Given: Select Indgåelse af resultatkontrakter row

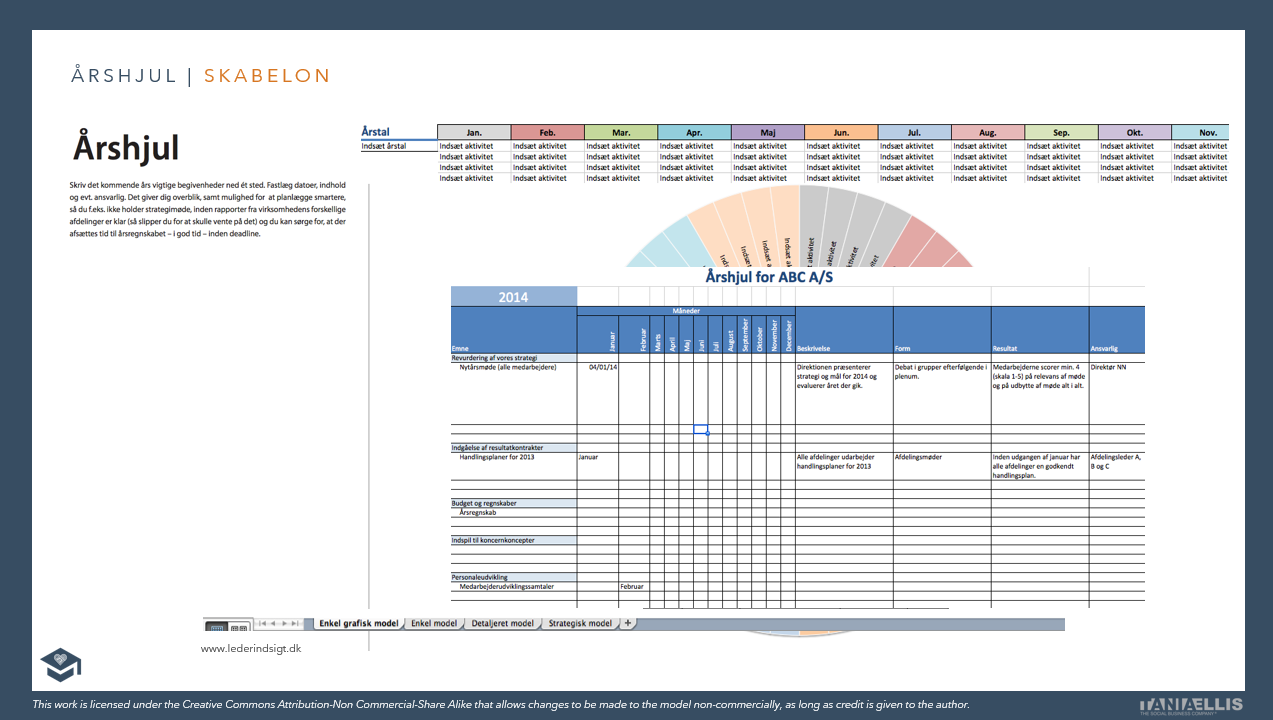Looking at the screenshot, I should pyautogui.click(x=514, y=448).
